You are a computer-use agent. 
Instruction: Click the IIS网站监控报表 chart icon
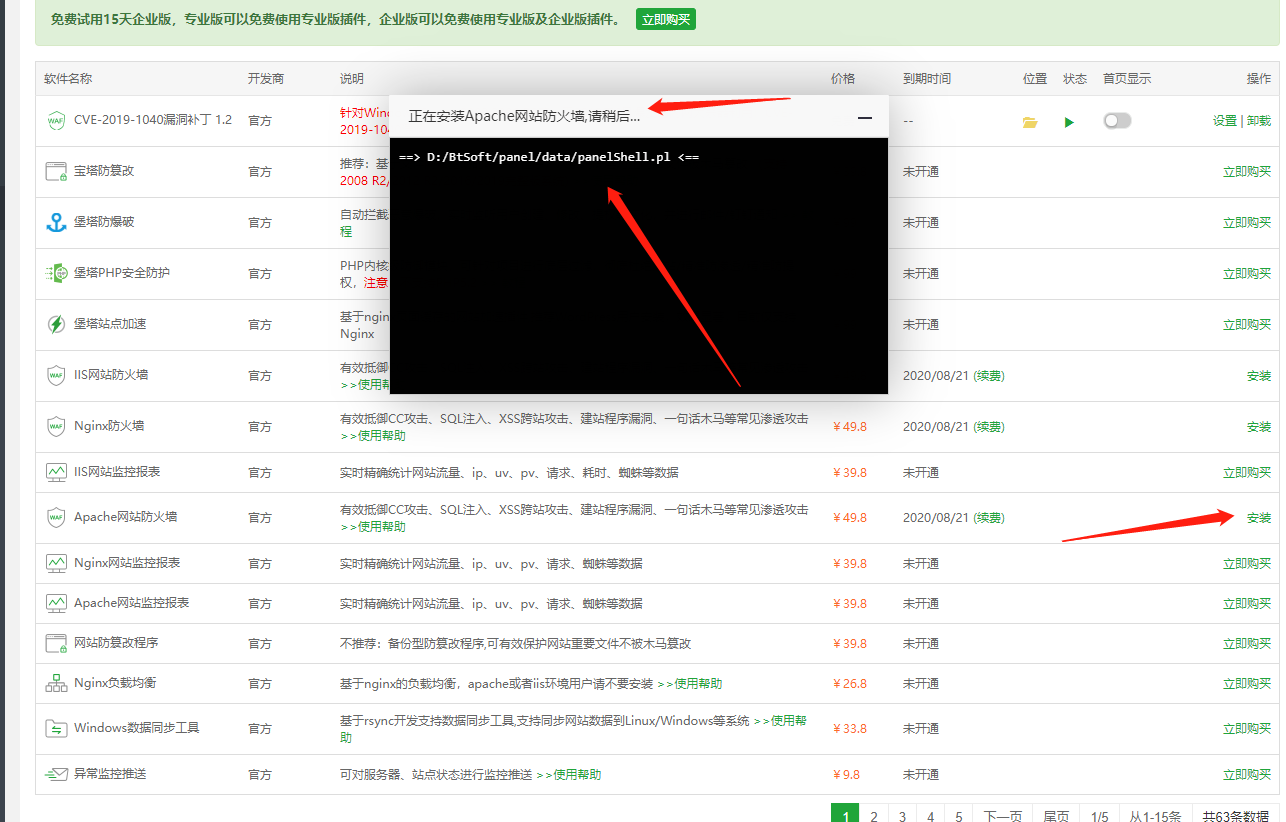point(56,472)
